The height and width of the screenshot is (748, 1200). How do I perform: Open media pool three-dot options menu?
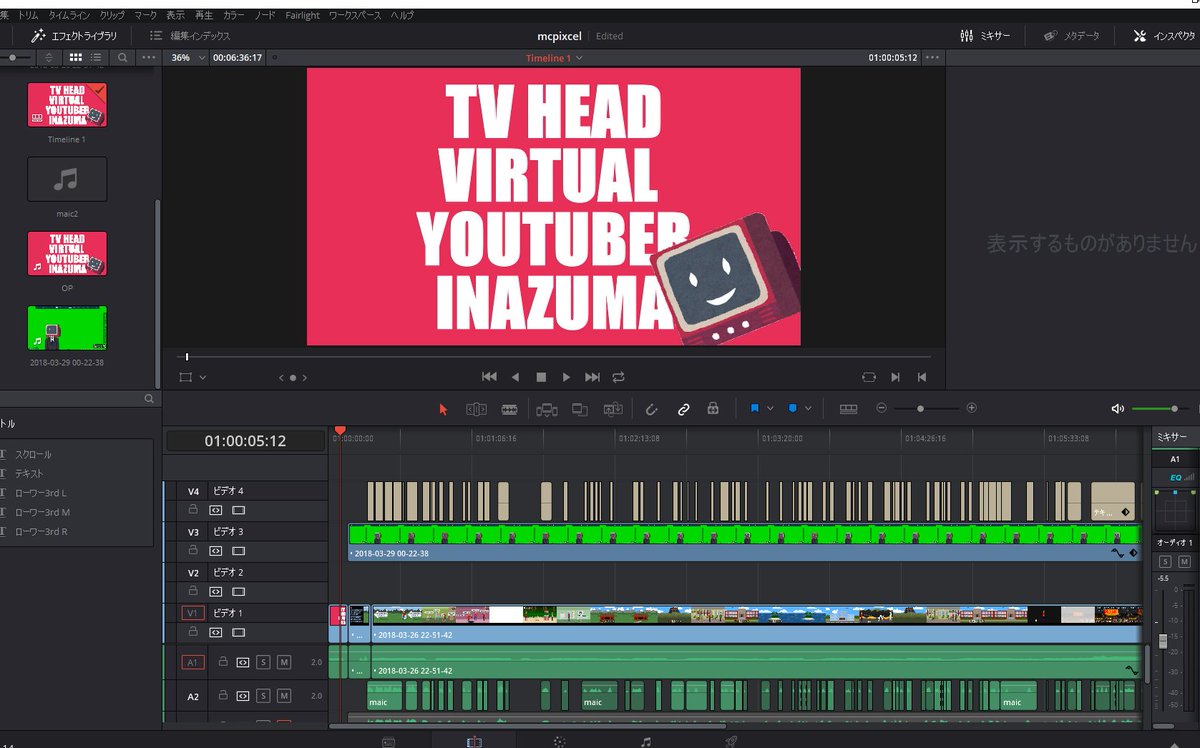[148, 57]
